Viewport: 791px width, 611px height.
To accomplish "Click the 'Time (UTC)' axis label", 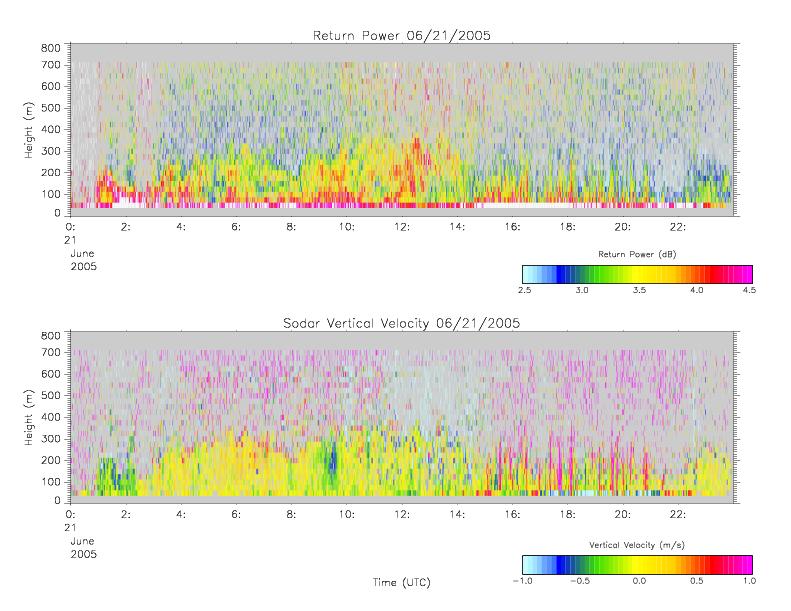I will click(402, 582).
